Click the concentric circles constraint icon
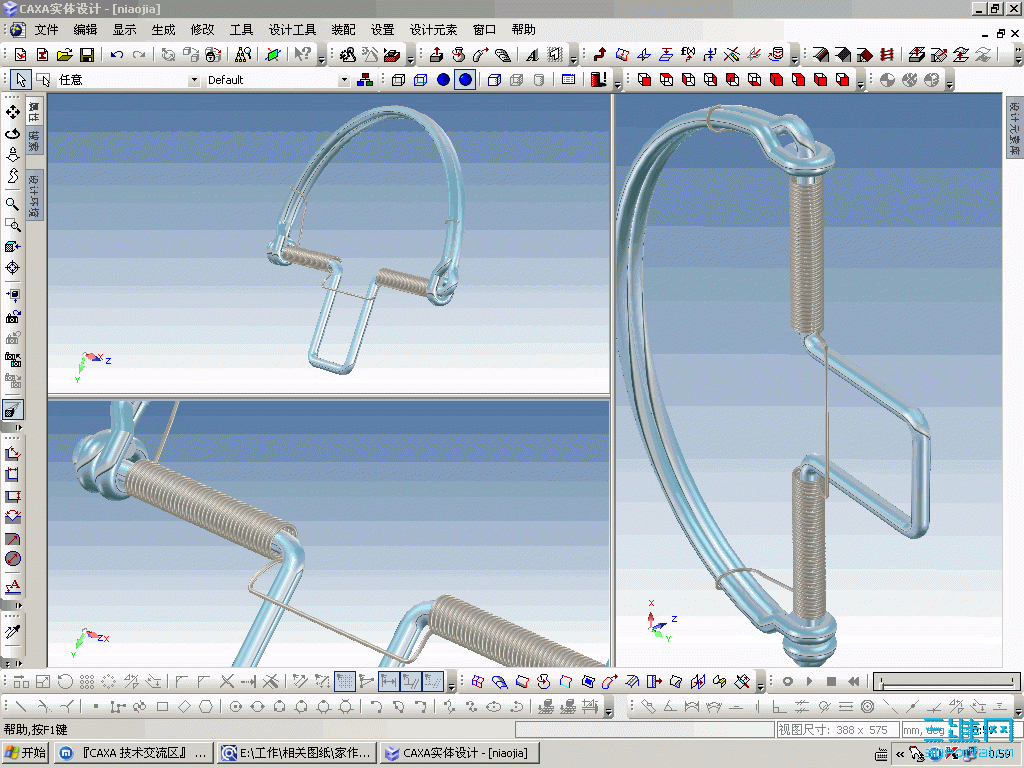Image resolution: width=1024 pixels, height=768 pixels. [x=867, y=706]
